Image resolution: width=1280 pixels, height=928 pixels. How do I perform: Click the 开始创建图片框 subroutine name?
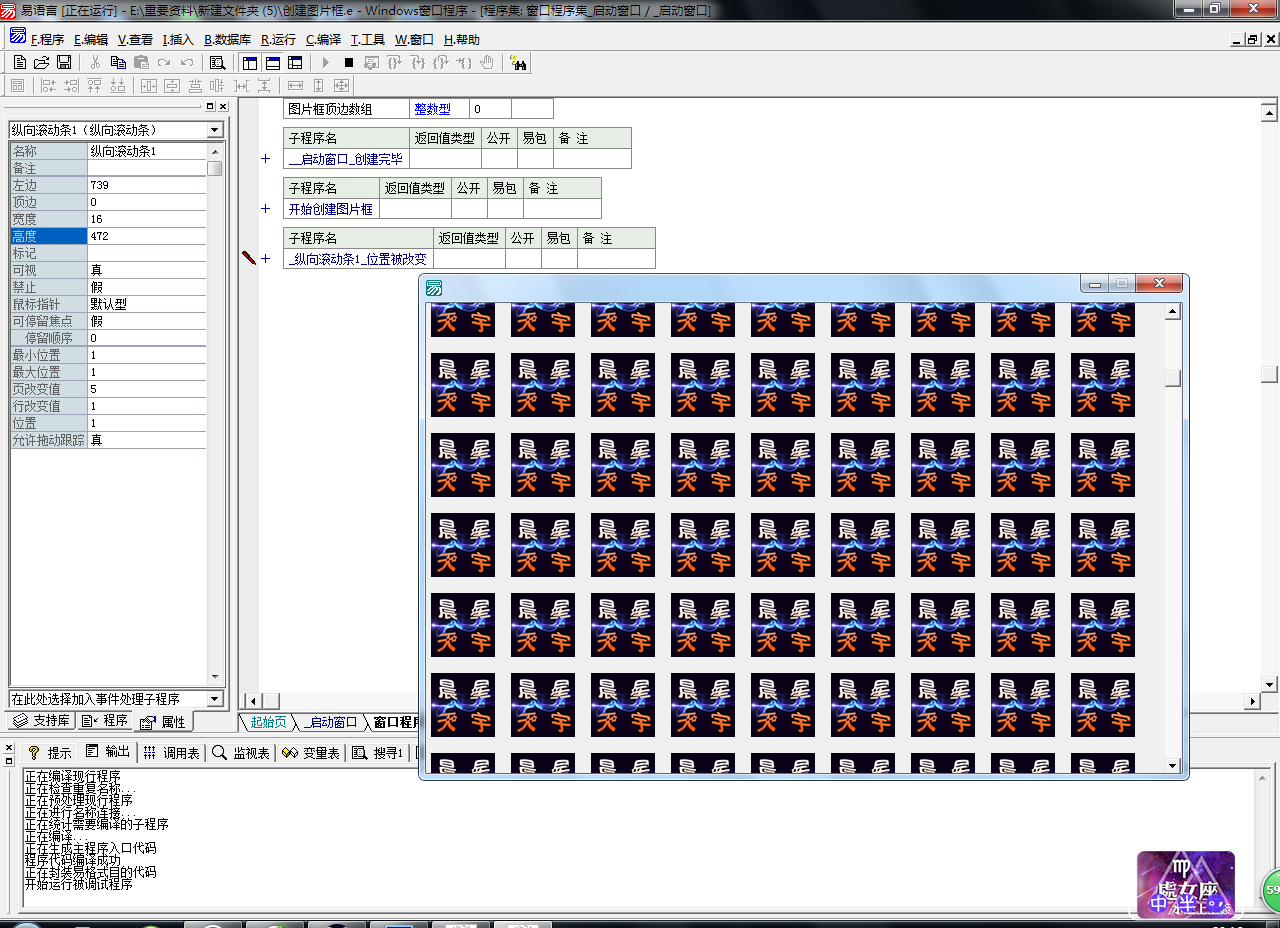coord(330,209)
